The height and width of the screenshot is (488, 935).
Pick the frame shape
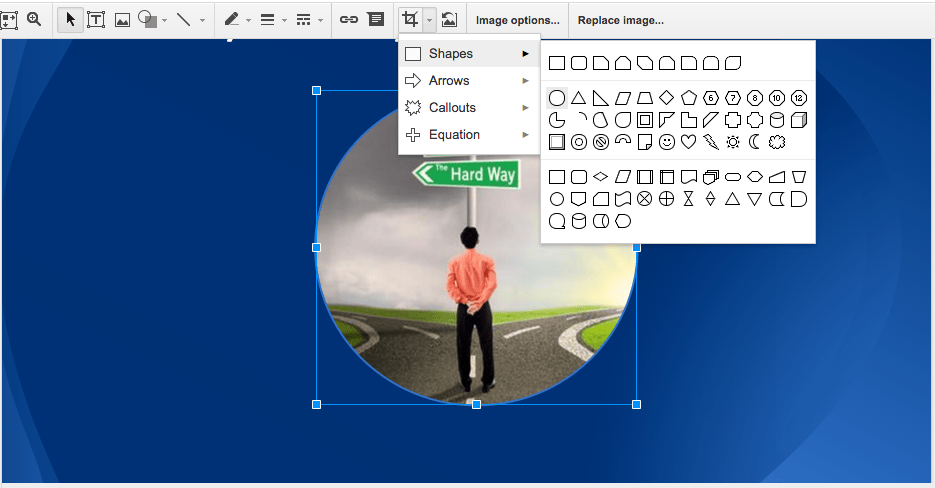(x=645, y=120)
